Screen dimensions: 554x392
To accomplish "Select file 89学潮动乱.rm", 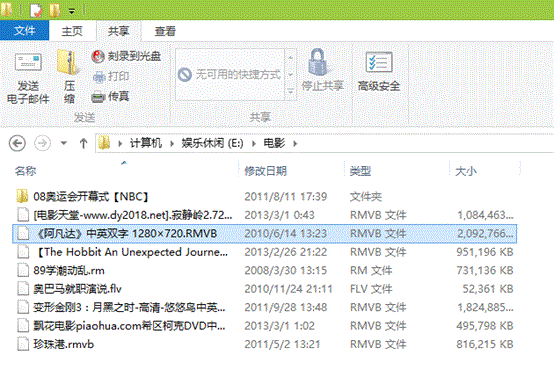I will coord(69,270).
